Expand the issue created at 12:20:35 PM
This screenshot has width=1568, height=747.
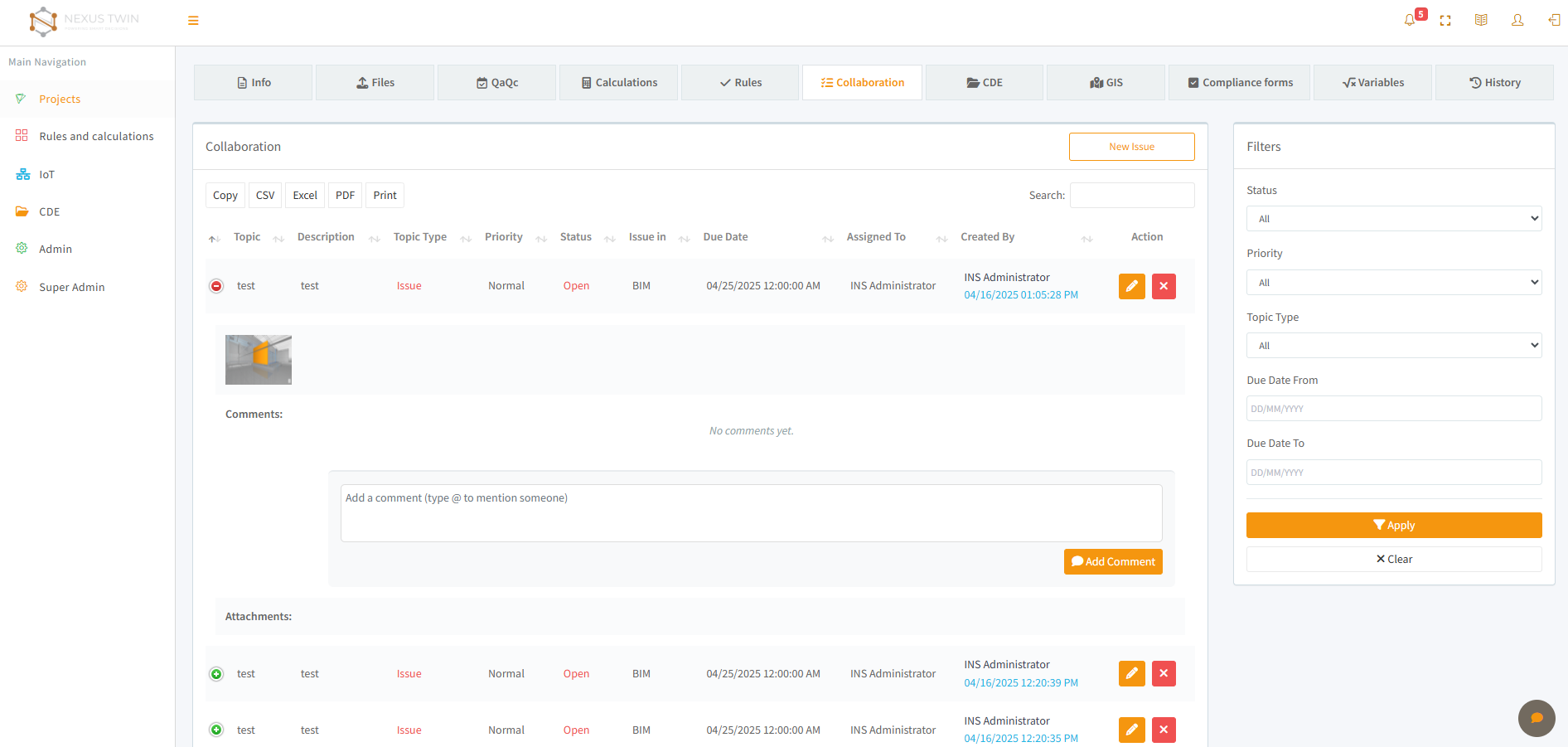(216, 730)
